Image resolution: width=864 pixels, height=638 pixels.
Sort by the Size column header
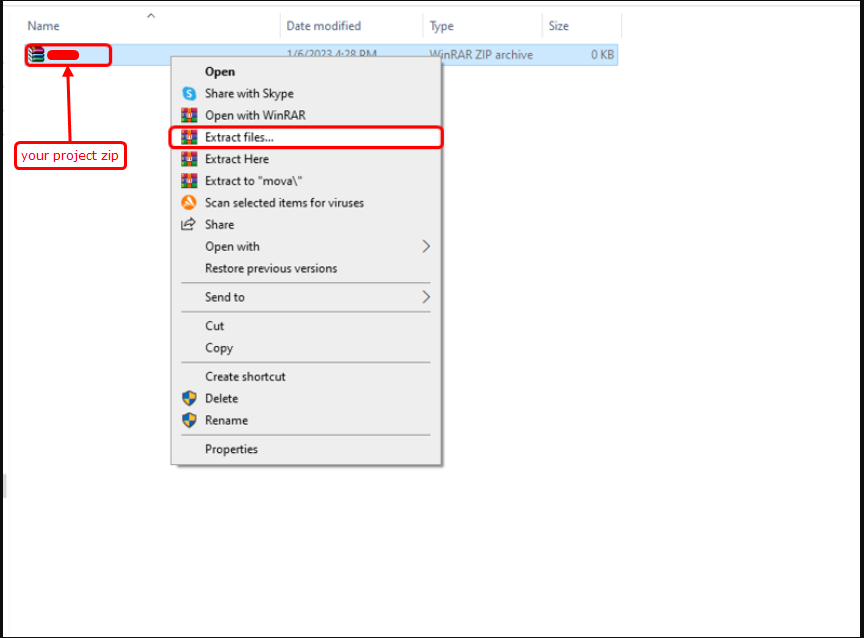coord(560,26)
